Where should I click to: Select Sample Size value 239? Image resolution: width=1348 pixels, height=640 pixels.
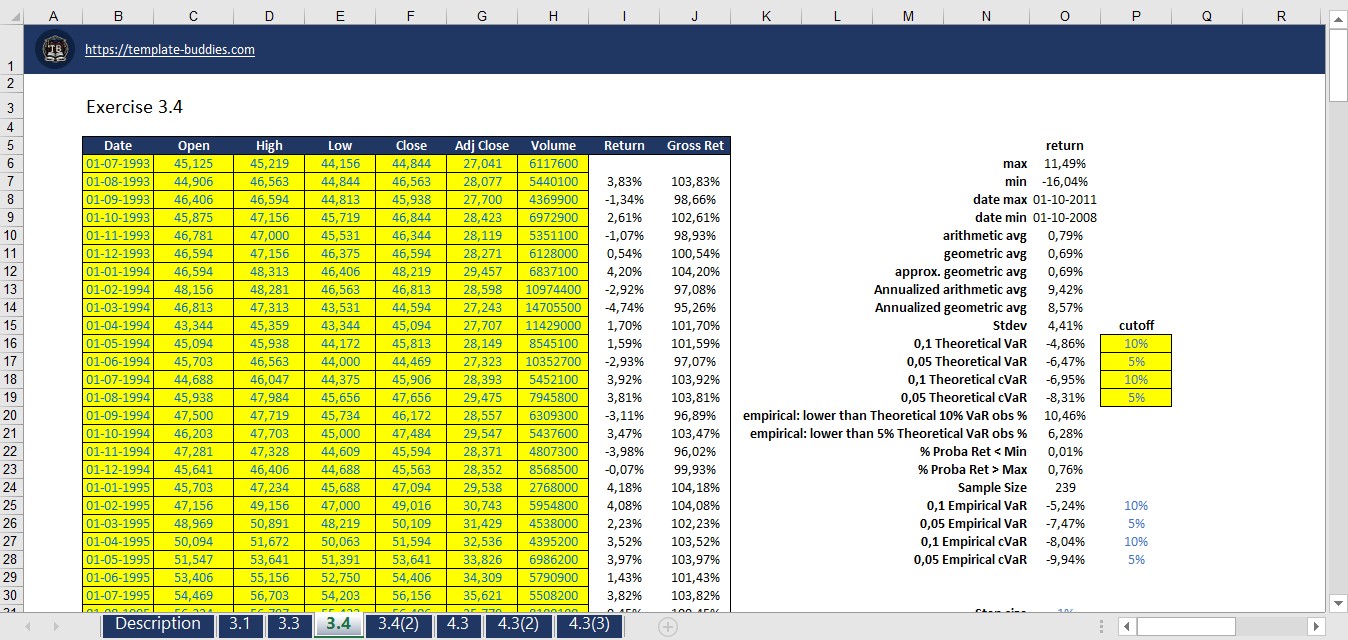pos(1064,487)
